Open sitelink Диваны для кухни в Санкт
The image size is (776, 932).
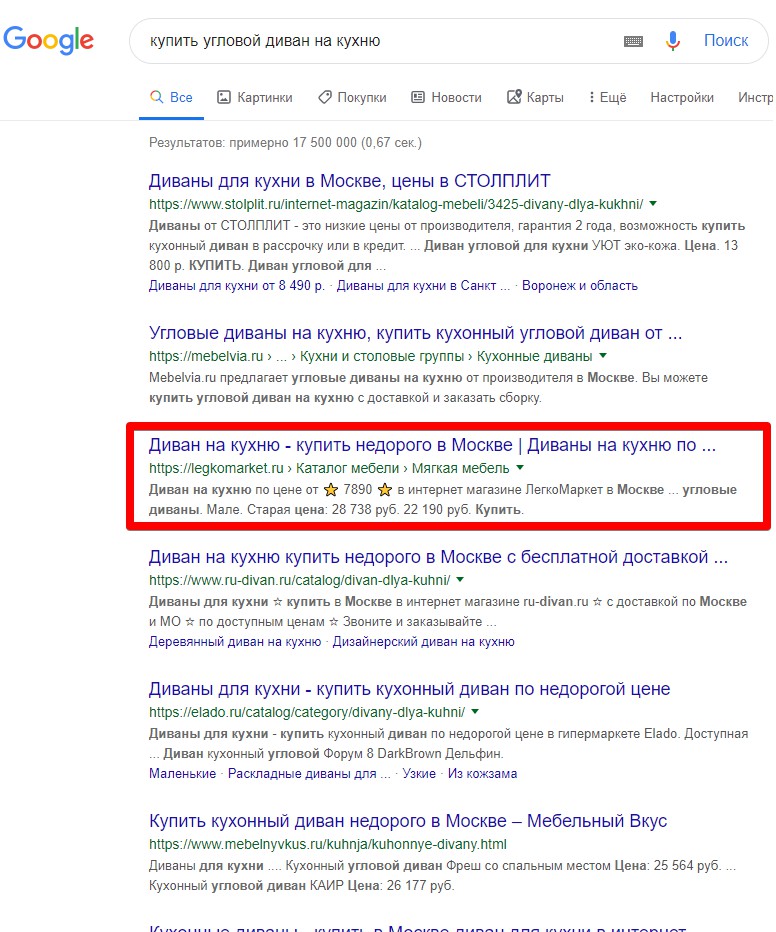pyautogui.click(x=423, y=285)
